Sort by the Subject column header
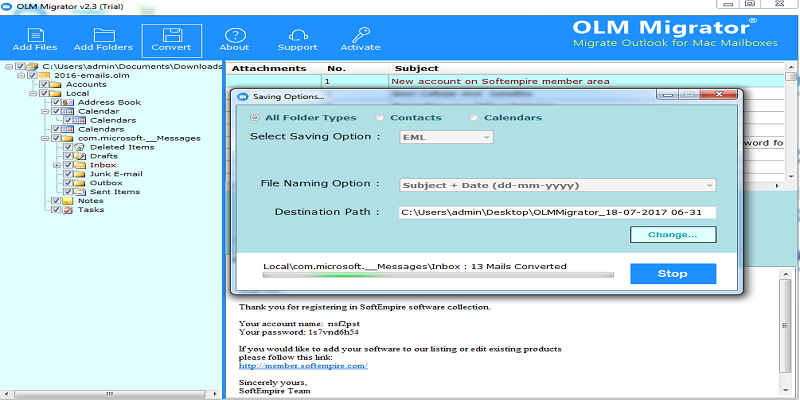This screenshot has height=400, width=800. coord(587,68)
